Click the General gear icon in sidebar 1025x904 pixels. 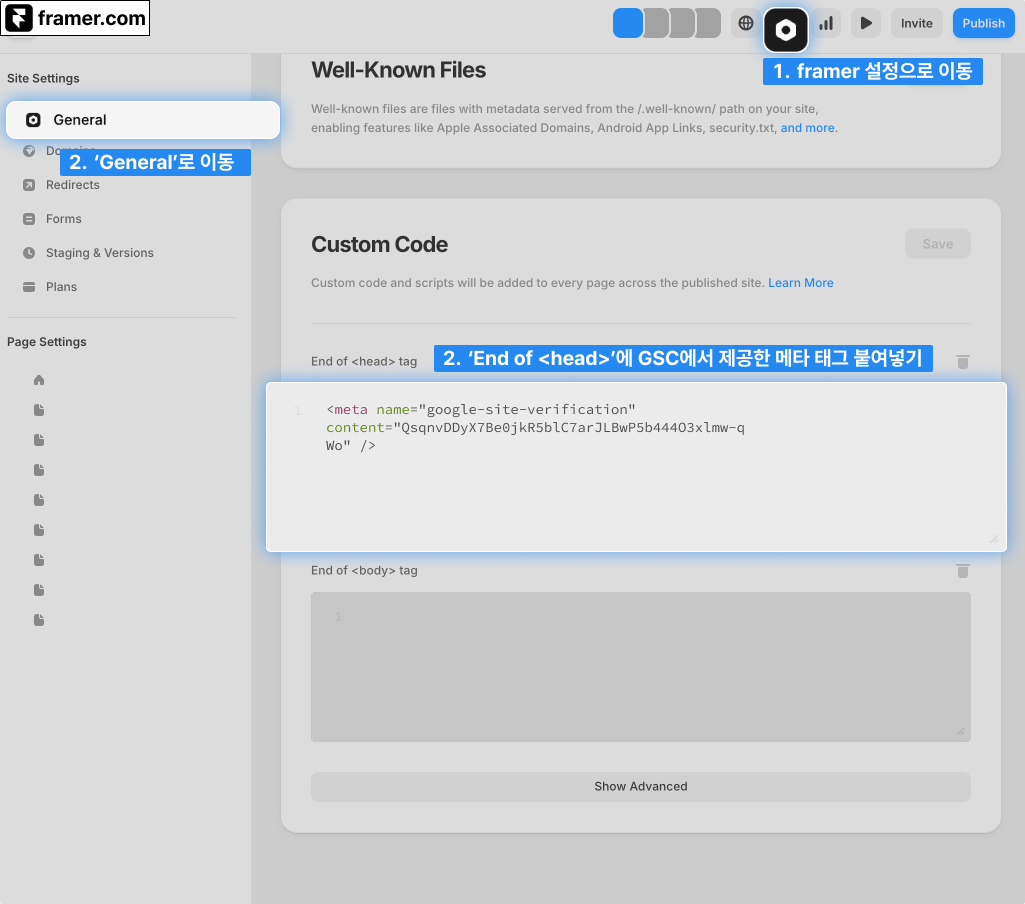click(33, 120)
